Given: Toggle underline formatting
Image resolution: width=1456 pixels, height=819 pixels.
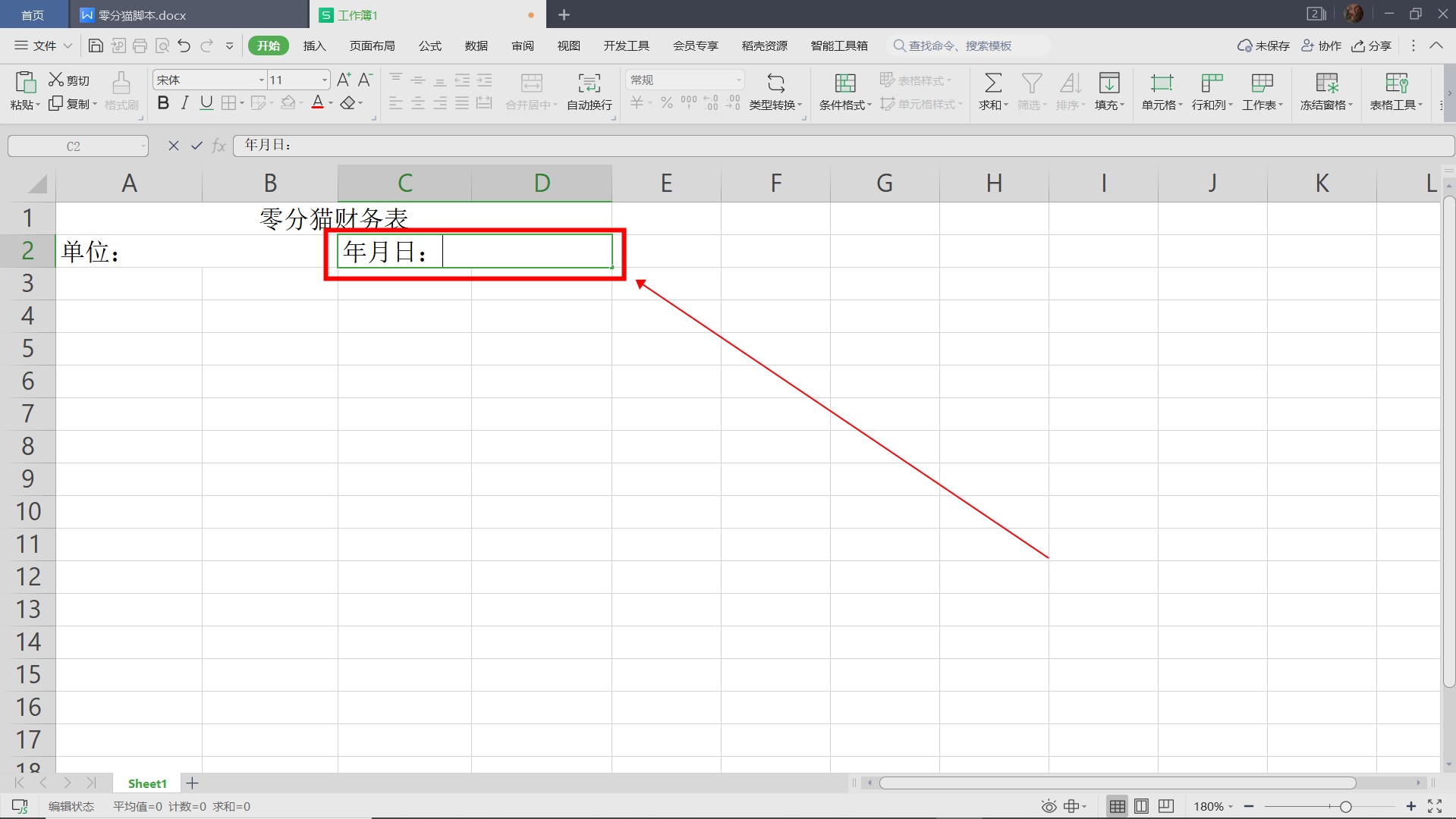Looking at the screenshot, I should click(x=206, y=103).
